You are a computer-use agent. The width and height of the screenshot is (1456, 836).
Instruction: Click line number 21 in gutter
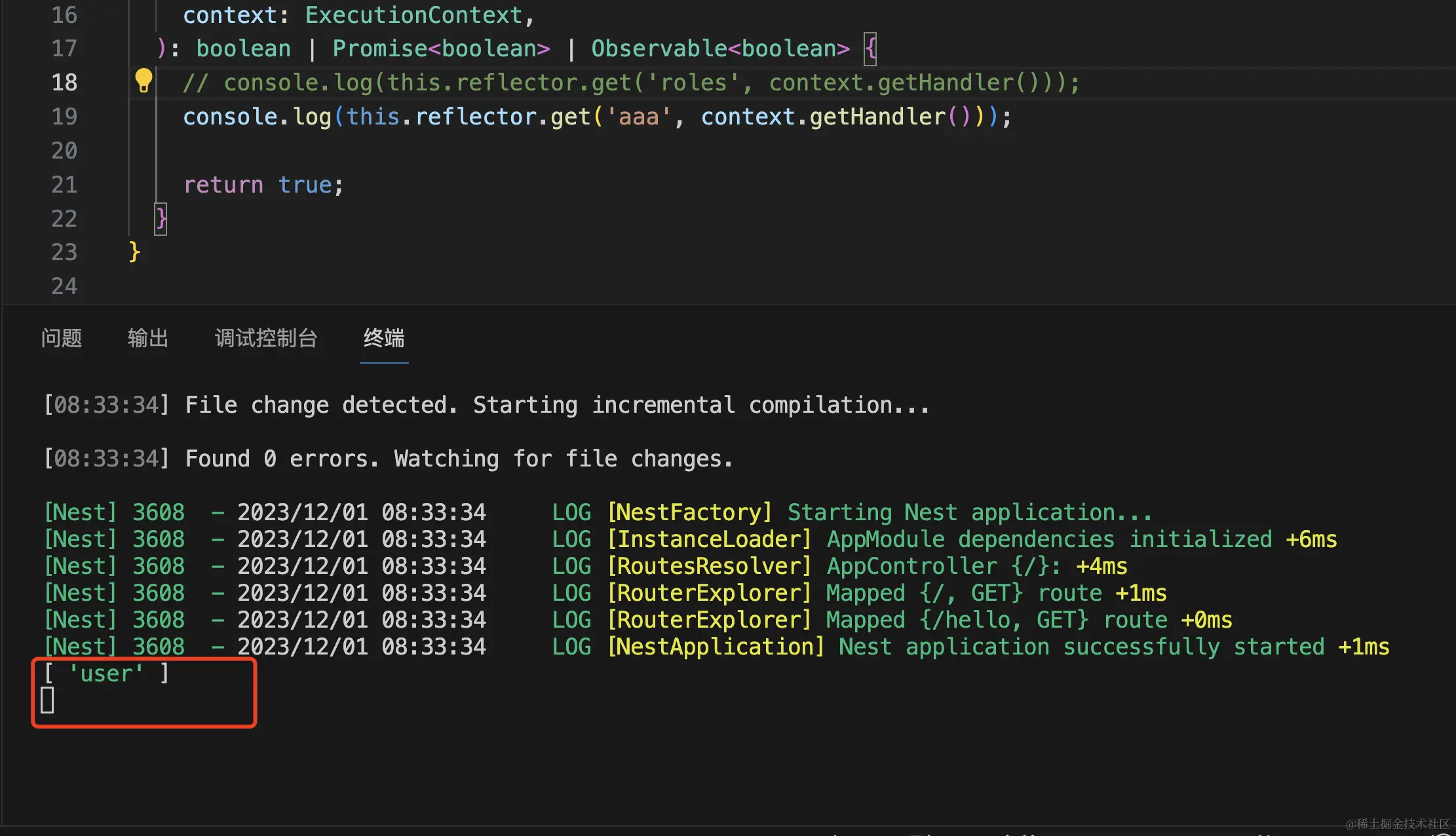(64, 185)
